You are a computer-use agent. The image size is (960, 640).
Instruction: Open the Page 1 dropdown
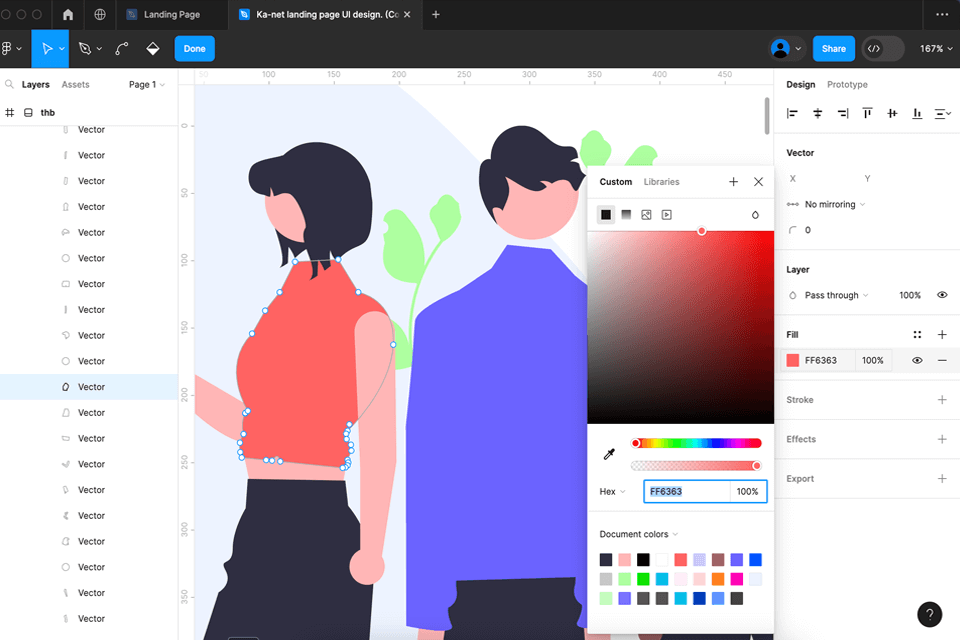coord(147,85)
